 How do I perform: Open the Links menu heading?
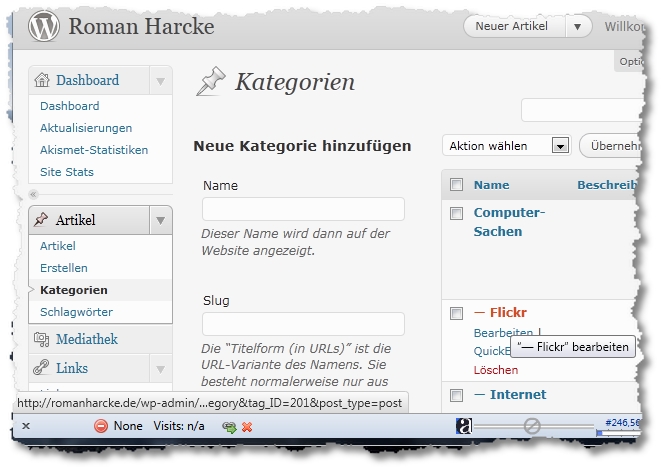[x=72, y=368]
